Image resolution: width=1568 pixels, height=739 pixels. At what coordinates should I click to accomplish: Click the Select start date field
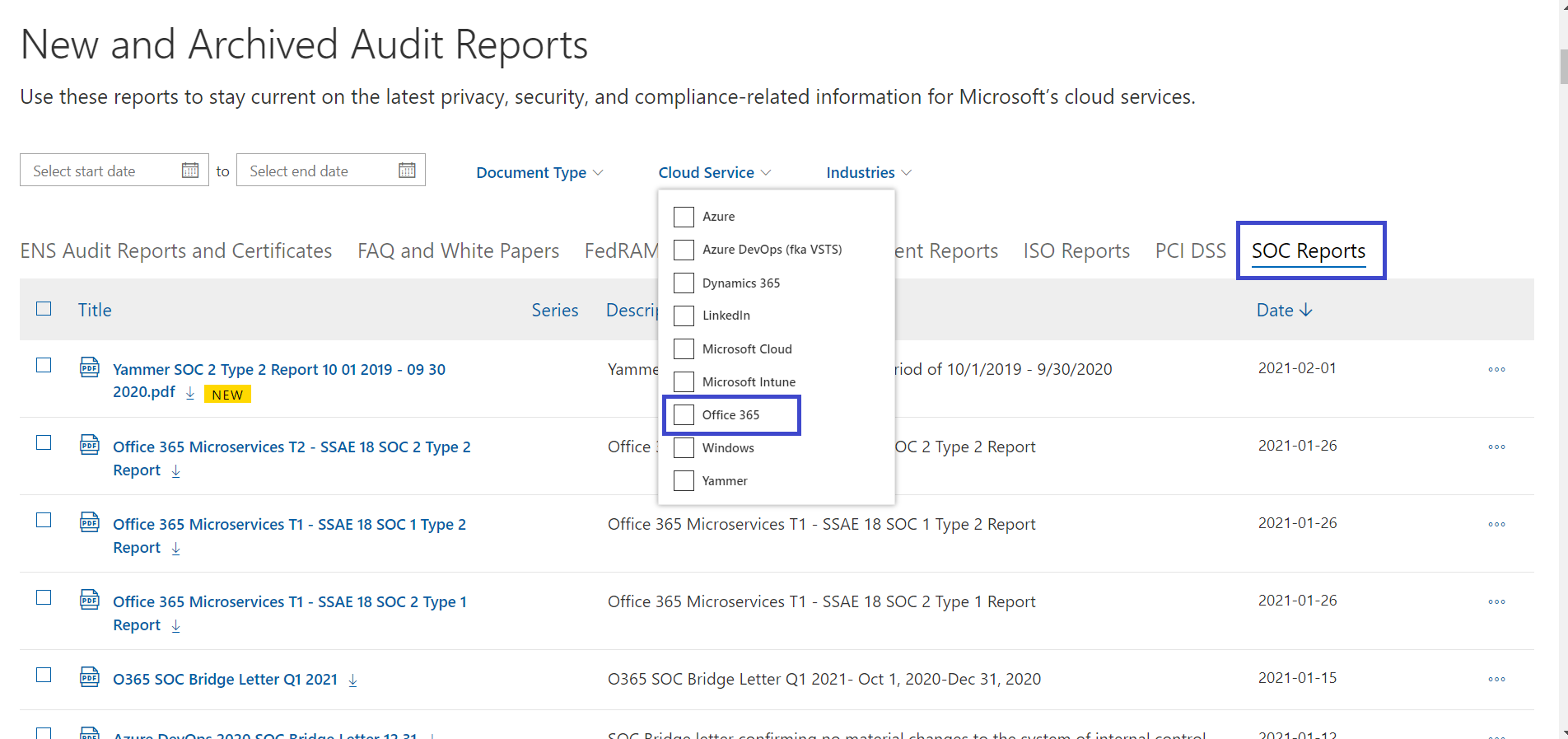tap(114, 170)
